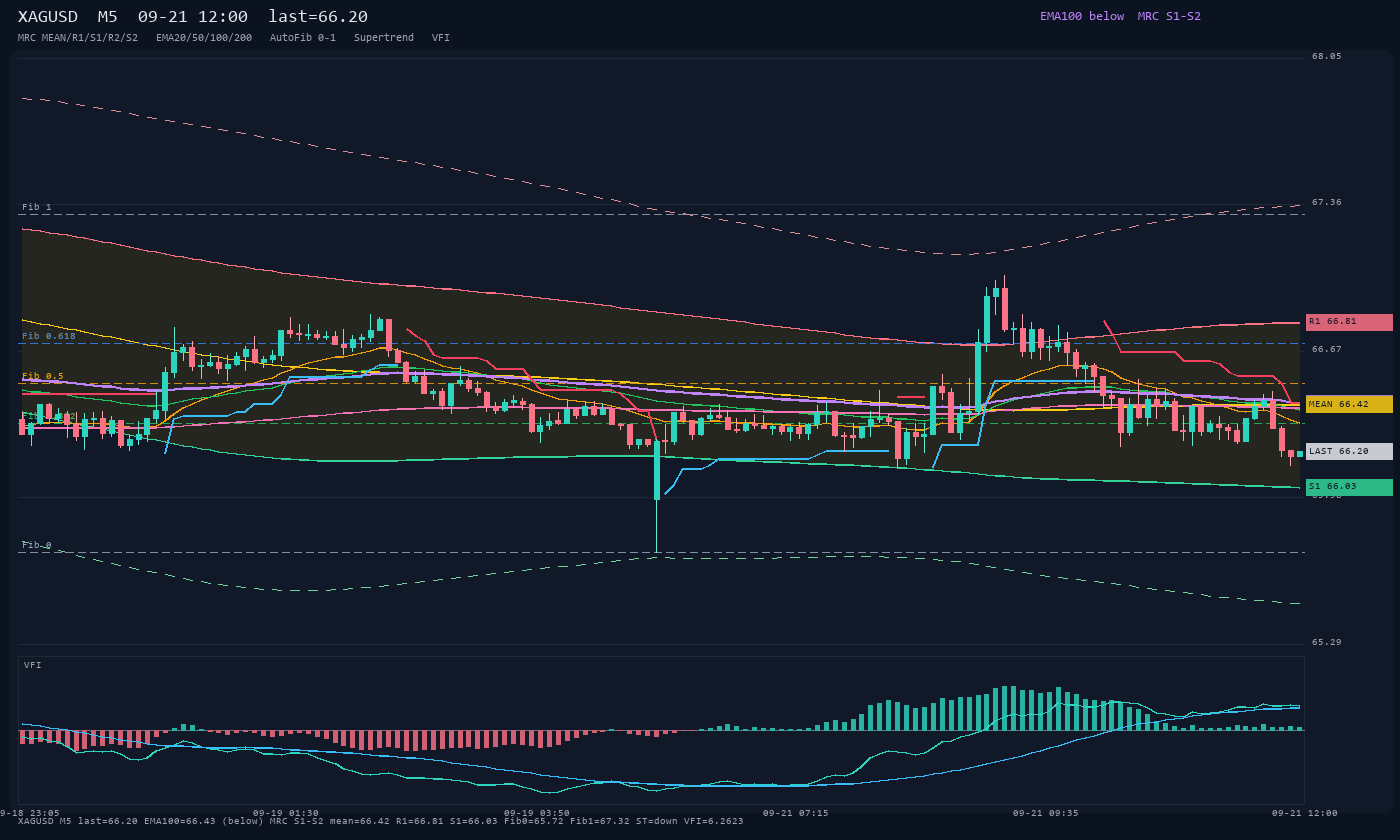
Task: Click the "Fib 0" level label
Action: click(37, 545)
